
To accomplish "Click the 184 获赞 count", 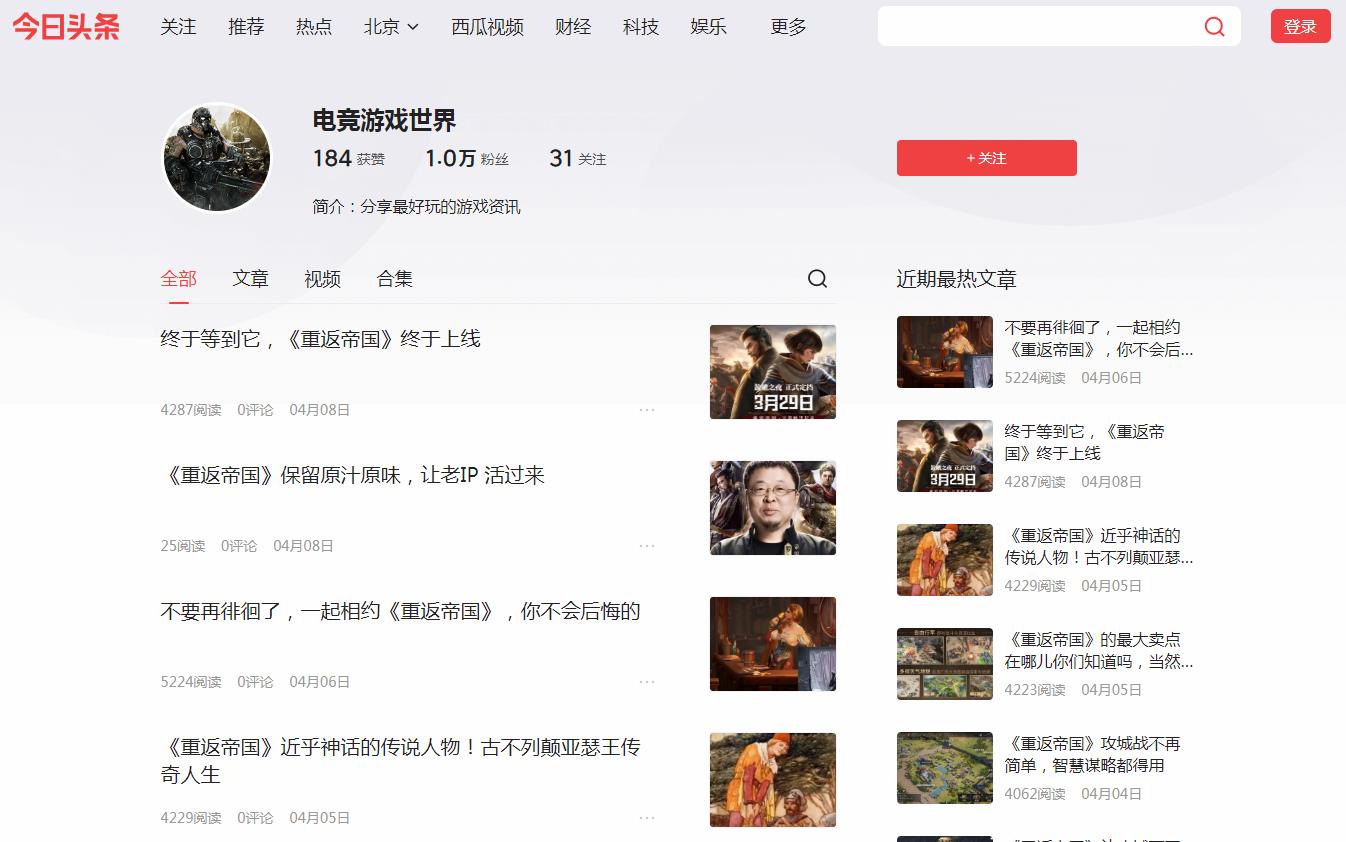I will coord(348,158).
